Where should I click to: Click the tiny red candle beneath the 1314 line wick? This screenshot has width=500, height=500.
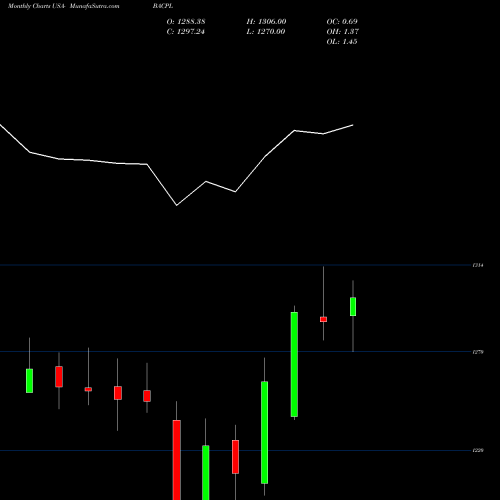pyautogui.click(x=323, y=319)
